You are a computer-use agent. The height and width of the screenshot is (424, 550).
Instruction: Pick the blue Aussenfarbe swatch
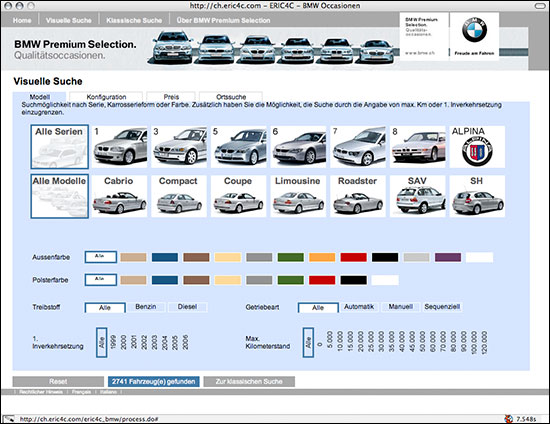(x=165, y=257)
